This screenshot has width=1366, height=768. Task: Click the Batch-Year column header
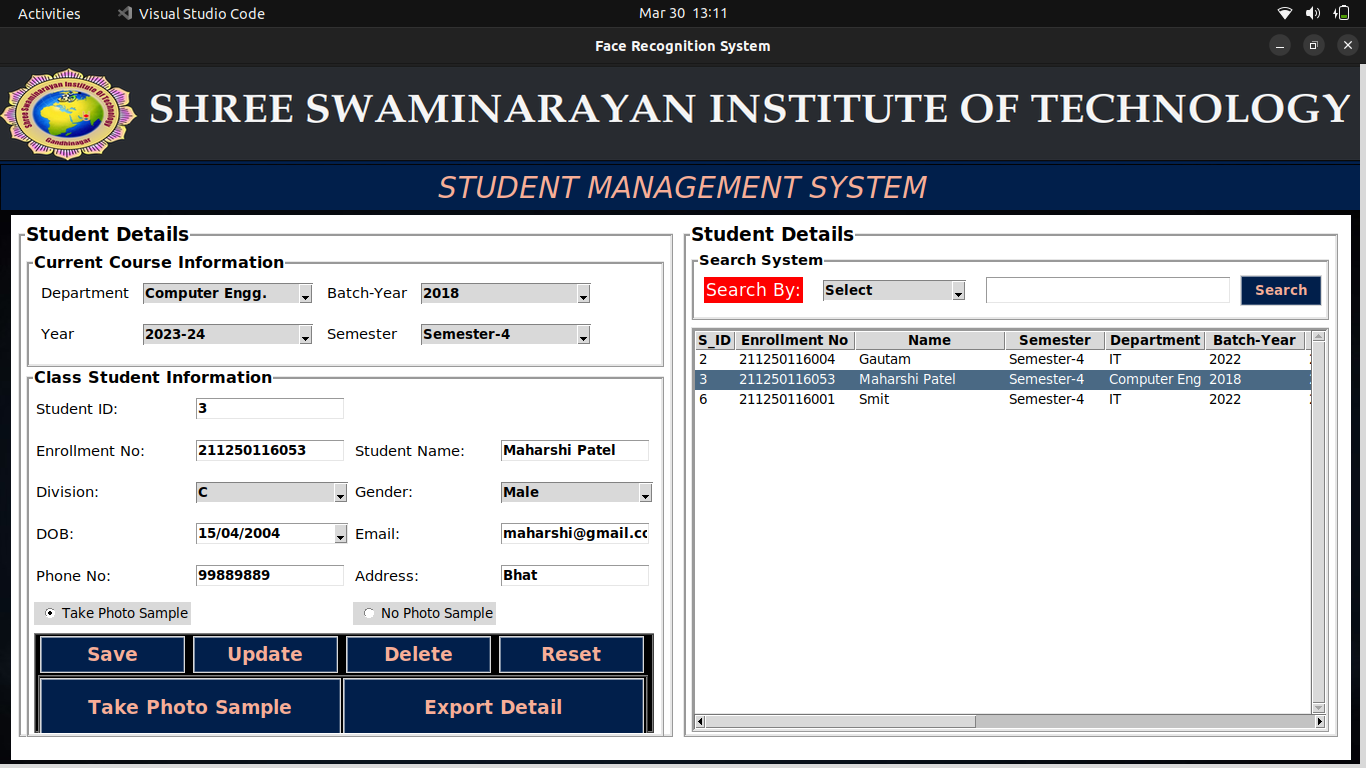pos(1254,340)
